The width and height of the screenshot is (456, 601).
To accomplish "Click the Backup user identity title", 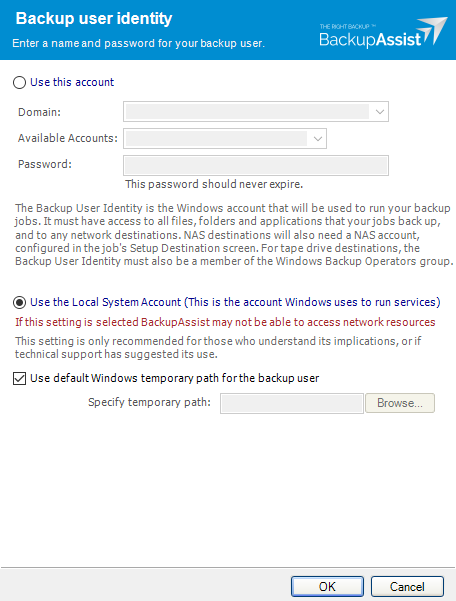I will click(94, 19).
